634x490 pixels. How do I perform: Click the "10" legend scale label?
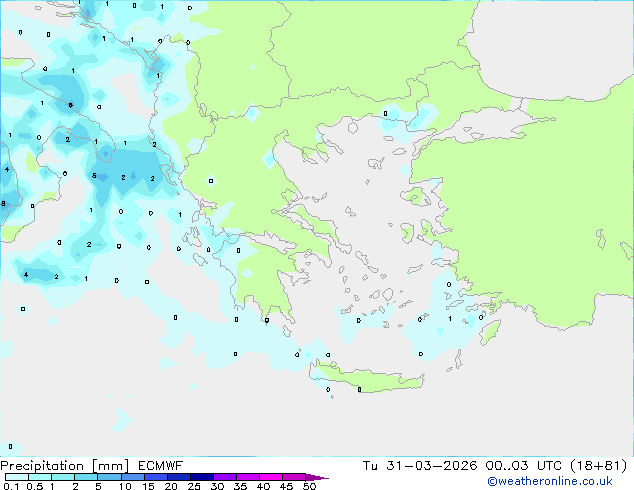tap(125, 486)
